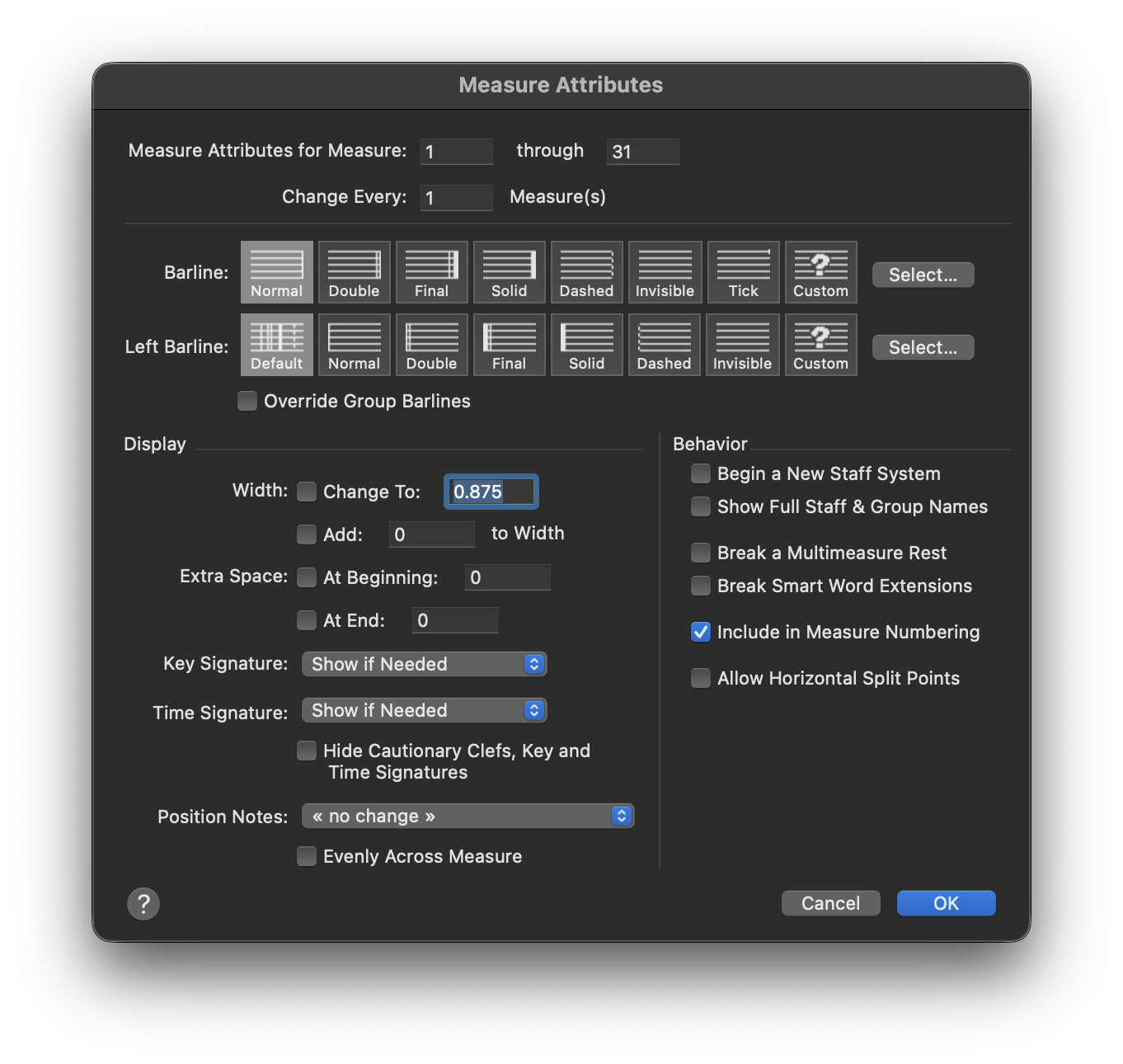Open the Key Signature dropdown

tap(424, 664)
